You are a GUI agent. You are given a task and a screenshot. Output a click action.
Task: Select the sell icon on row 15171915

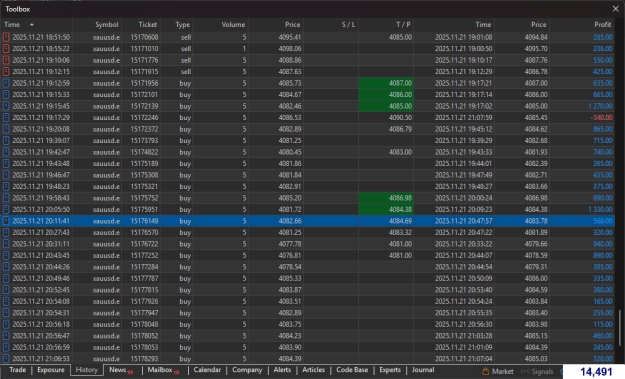[6, 72]
